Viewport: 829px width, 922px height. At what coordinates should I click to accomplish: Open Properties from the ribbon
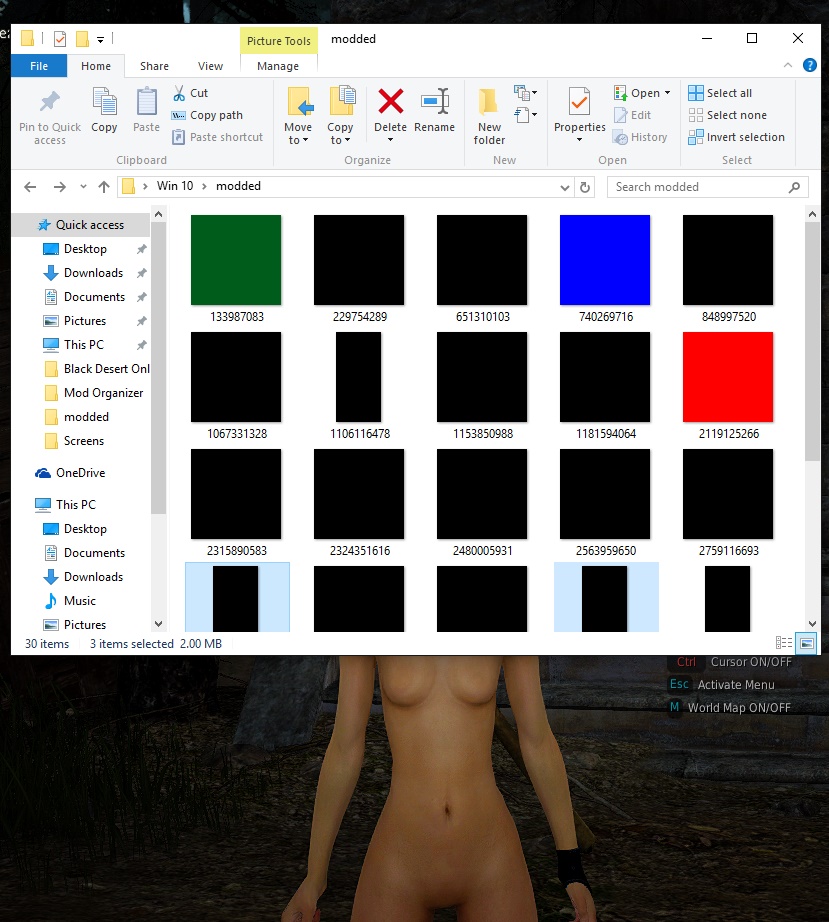tap(579, 104)
